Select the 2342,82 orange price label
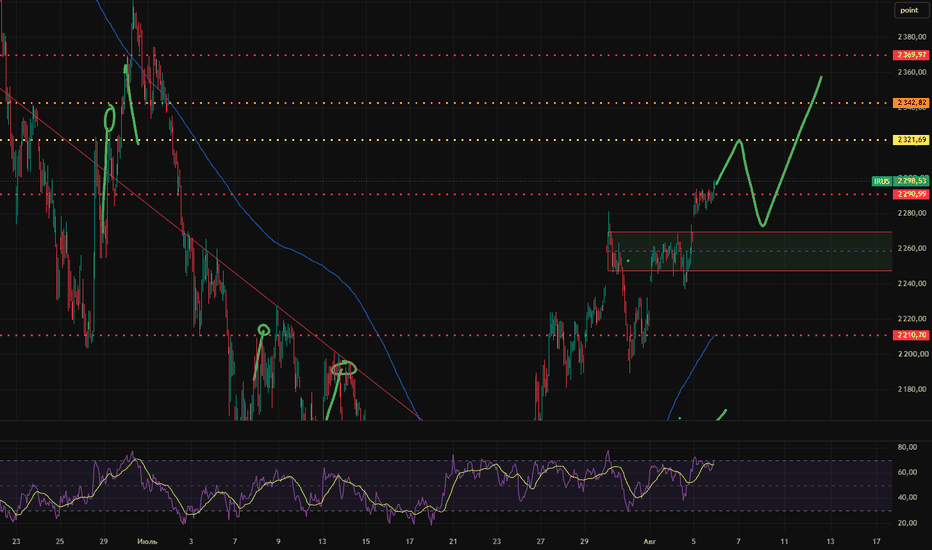The image size is (932, 550). (911, 103)
